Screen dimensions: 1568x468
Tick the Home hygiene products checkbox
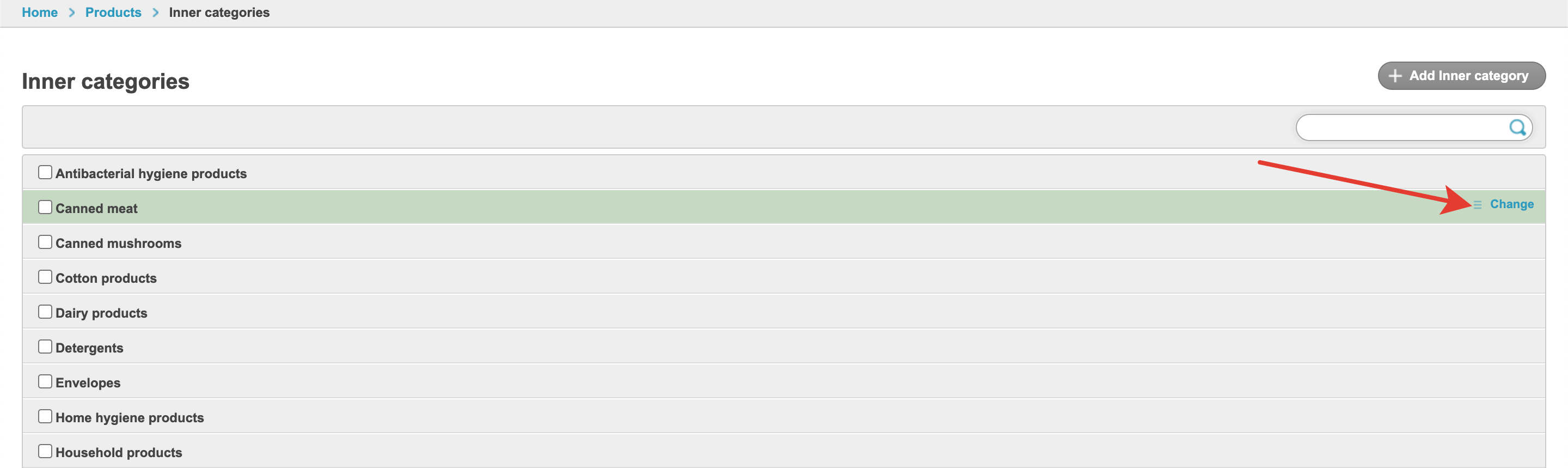(45, 416)
